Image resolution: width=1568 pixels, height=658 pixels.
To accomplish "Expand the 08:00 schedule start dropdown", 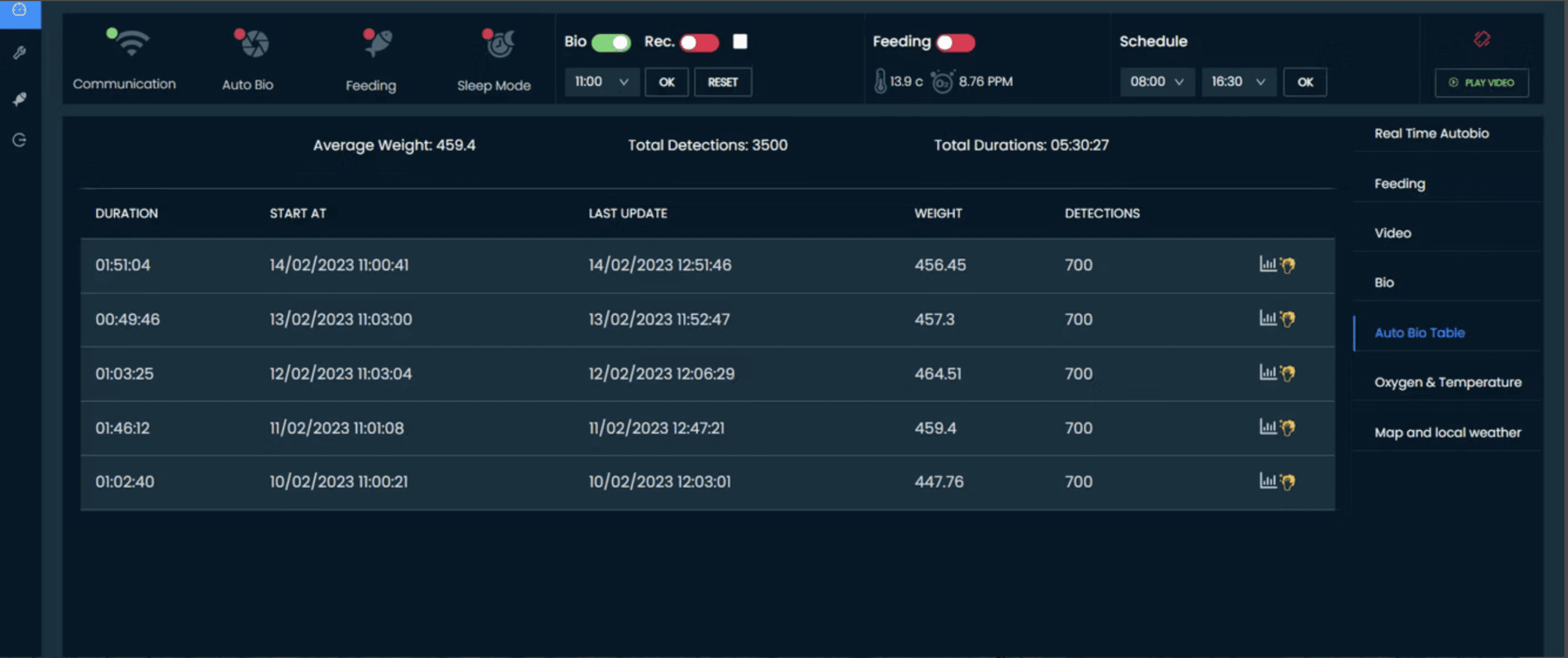I will pos(1156,82).
